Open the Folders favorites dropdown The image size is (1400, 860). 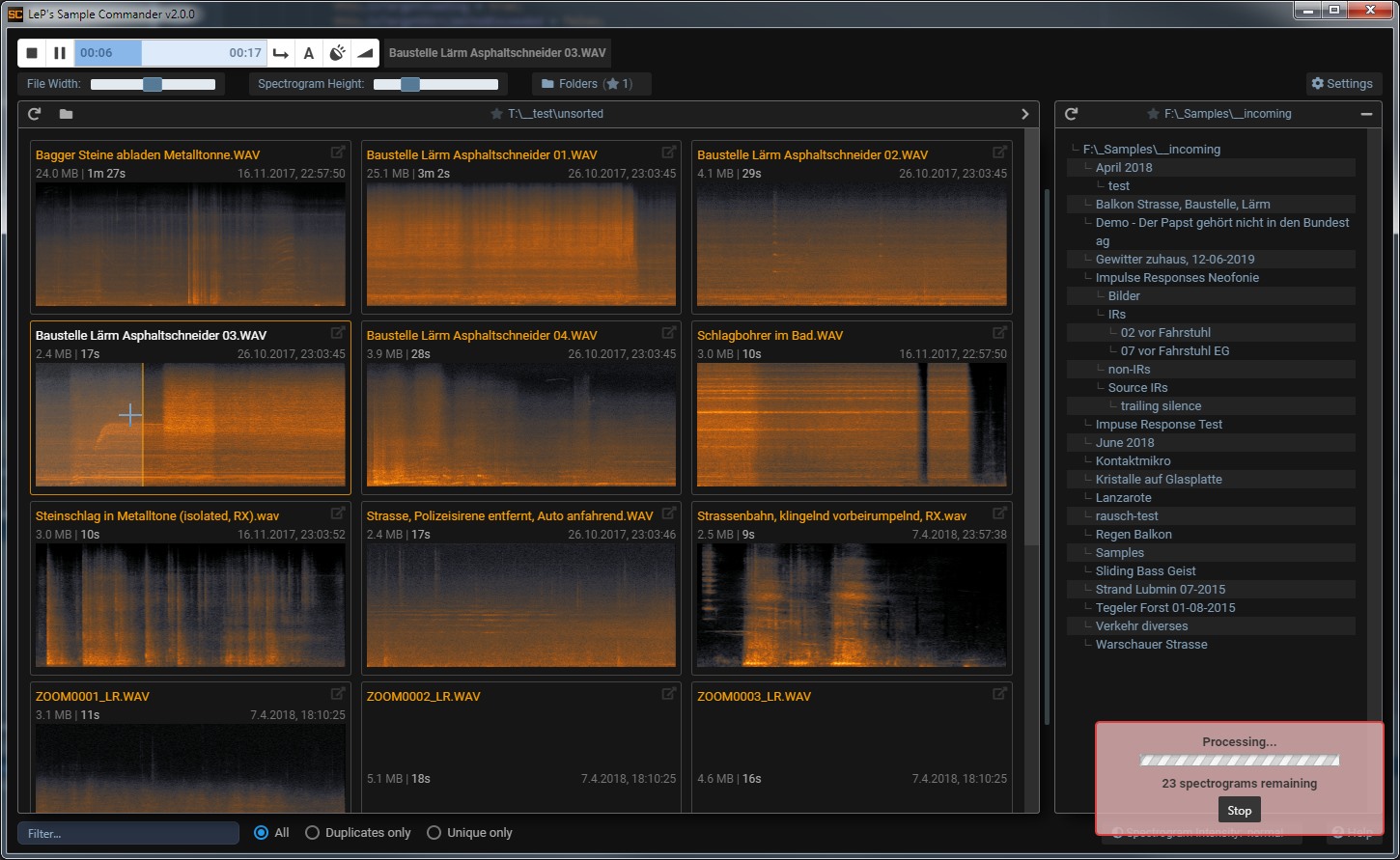[x=591, y=84]
